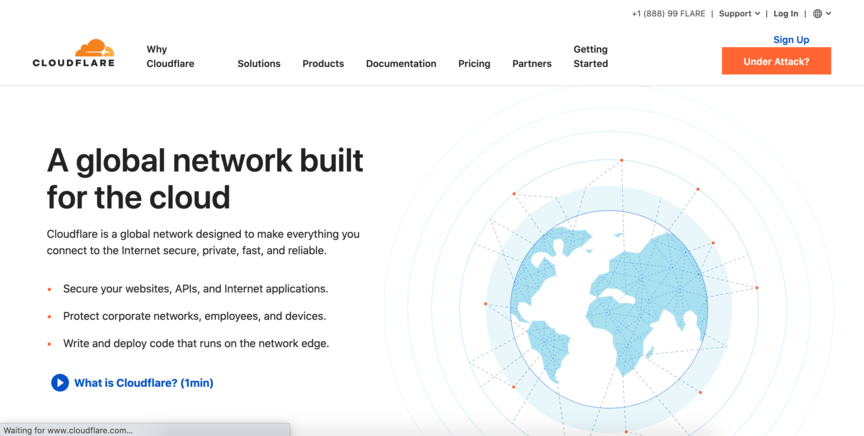Click 'Write and deploy code' bullet text
Image resolution: width=864 pixels, height=436 pixels.
pos(196,343)
